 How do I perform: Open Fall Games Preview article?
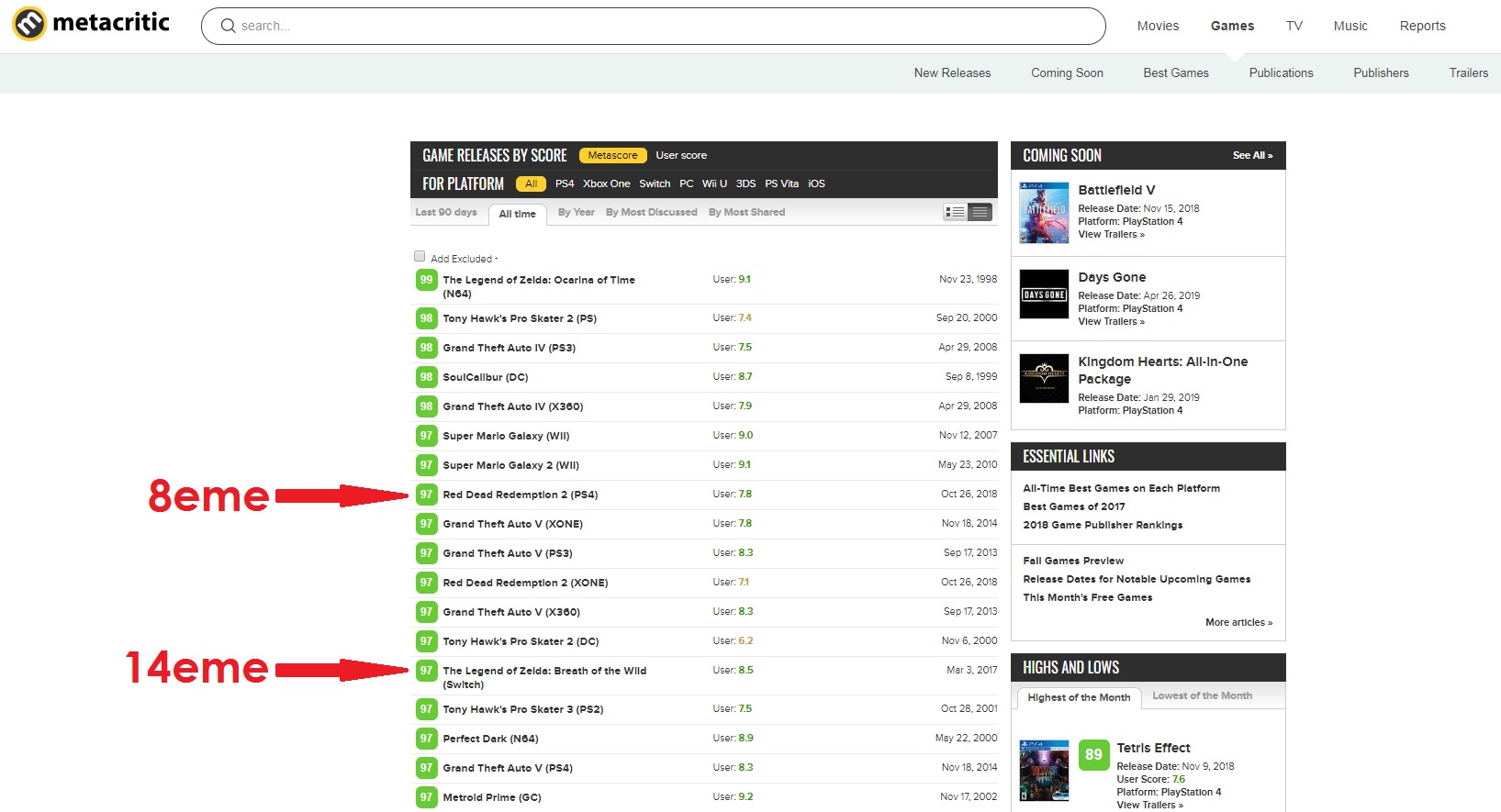point(1073,562)
